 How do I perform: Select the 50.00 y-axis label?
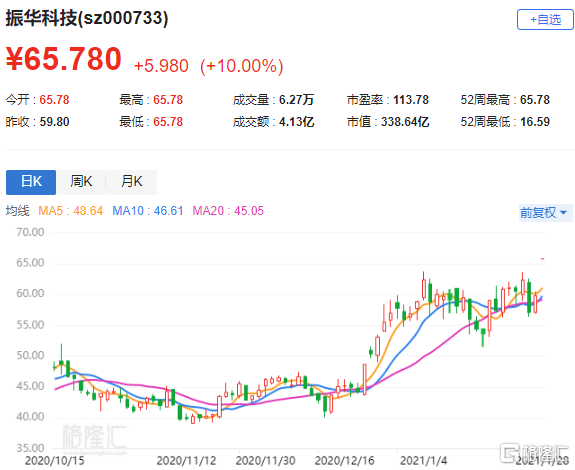[x=30, y=355]
